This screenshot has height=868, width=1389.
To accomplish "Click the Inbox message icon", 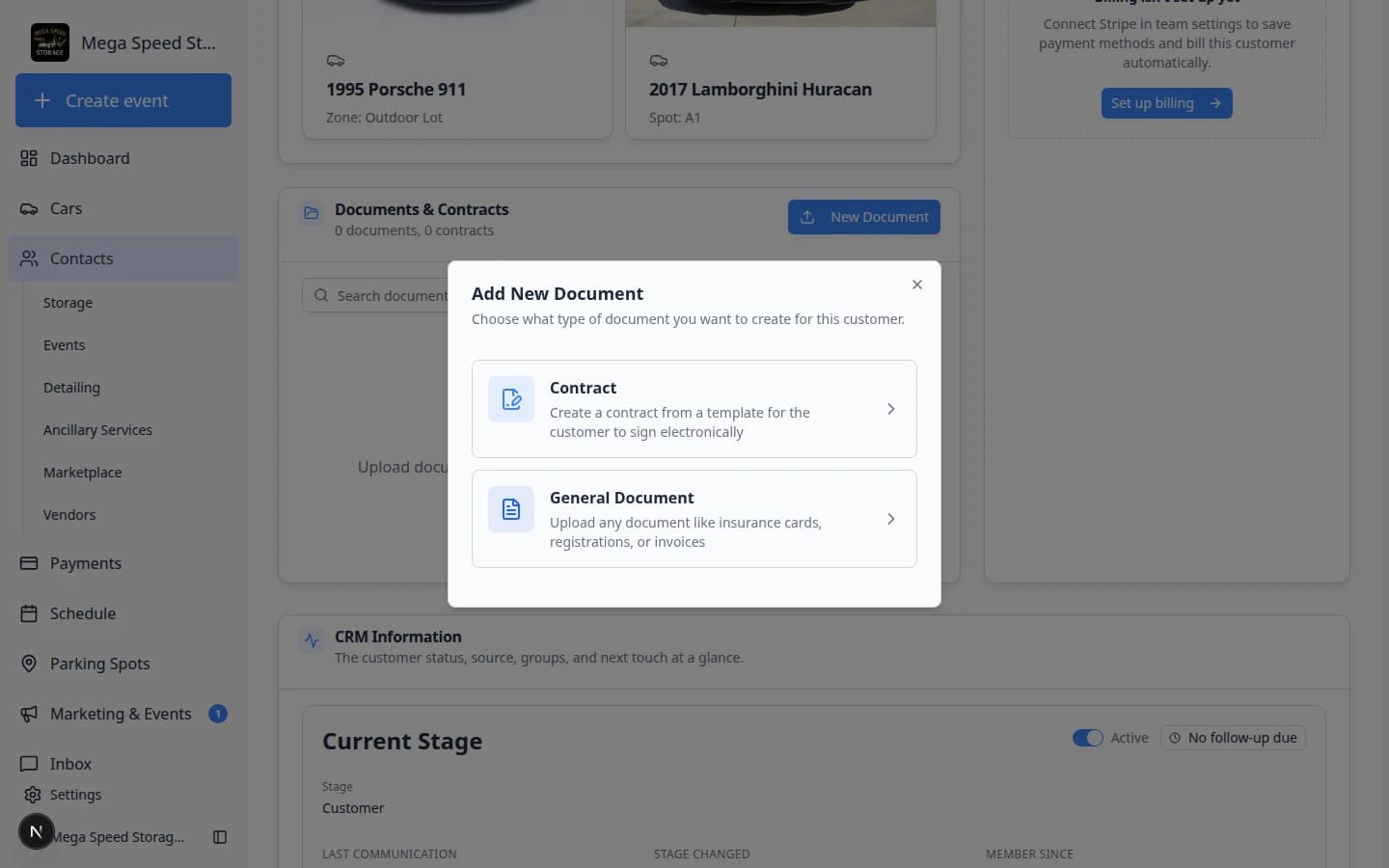I will point(29,764).
